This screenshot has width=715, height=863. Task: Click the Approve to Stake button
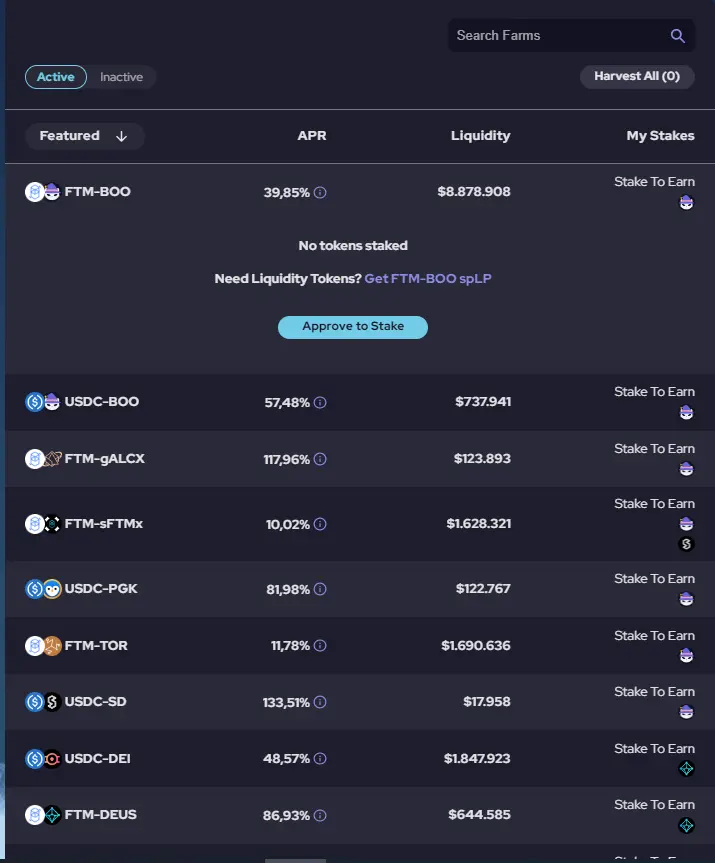pos(353,327)
